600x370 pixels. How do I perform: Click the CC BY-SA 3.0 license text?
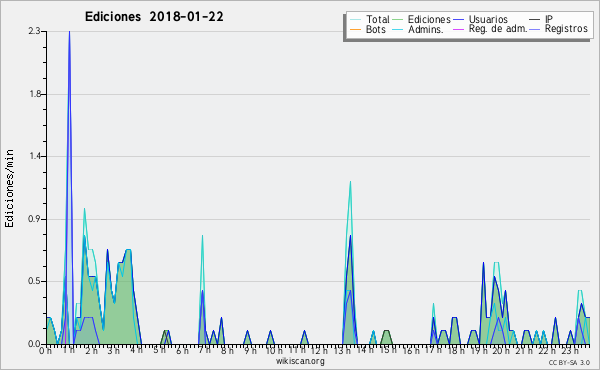click(x=569, y=362)
